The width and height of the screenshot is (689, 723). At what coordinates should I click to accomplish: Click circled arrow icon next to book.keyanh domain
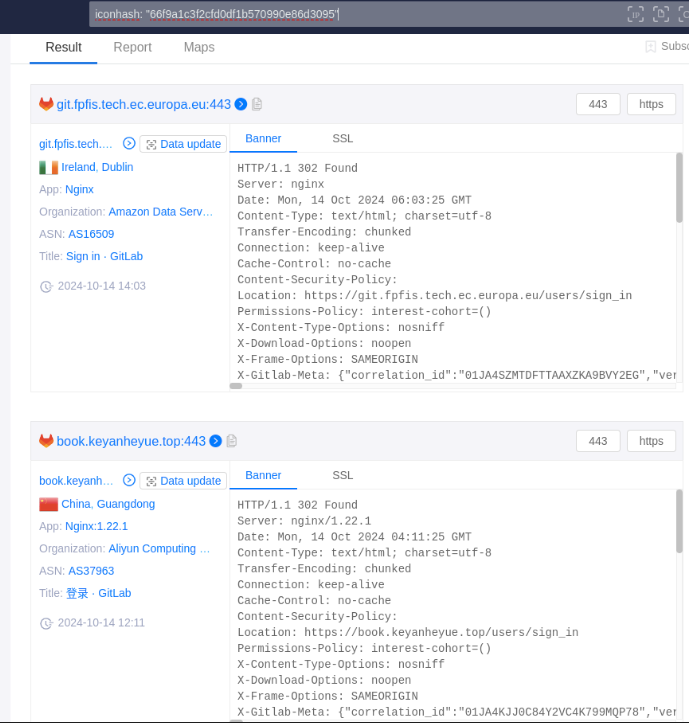coord(129,481)
